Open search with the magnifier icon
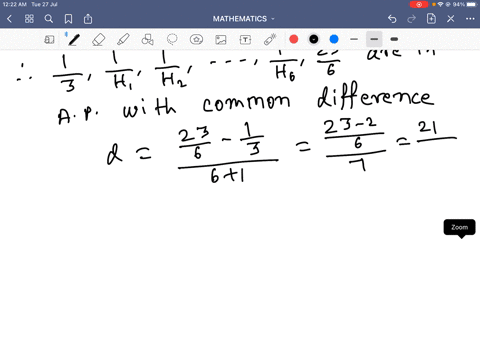This screenshot has width=480, height=360. (x=49, y=19)
